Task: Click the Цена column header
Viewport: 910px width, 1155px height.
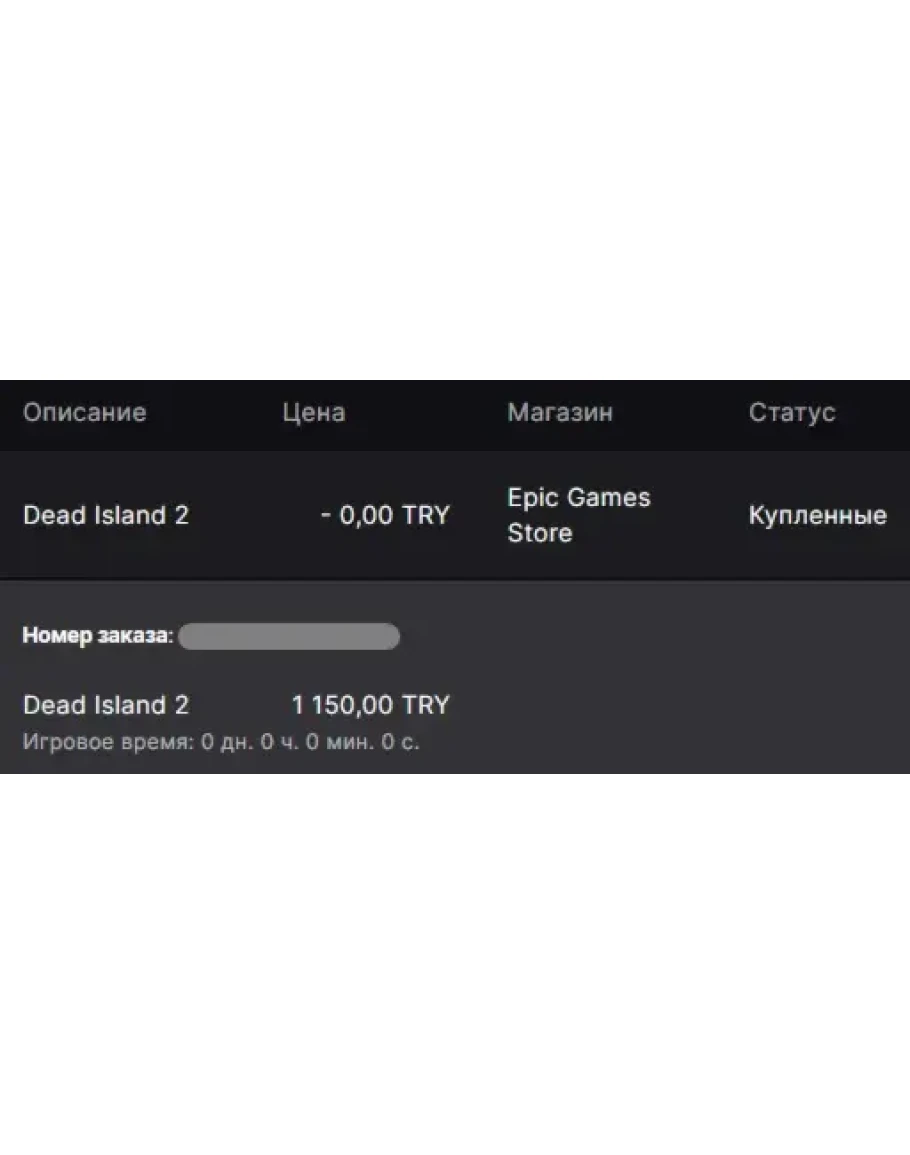Action: (x=313, y=413)
